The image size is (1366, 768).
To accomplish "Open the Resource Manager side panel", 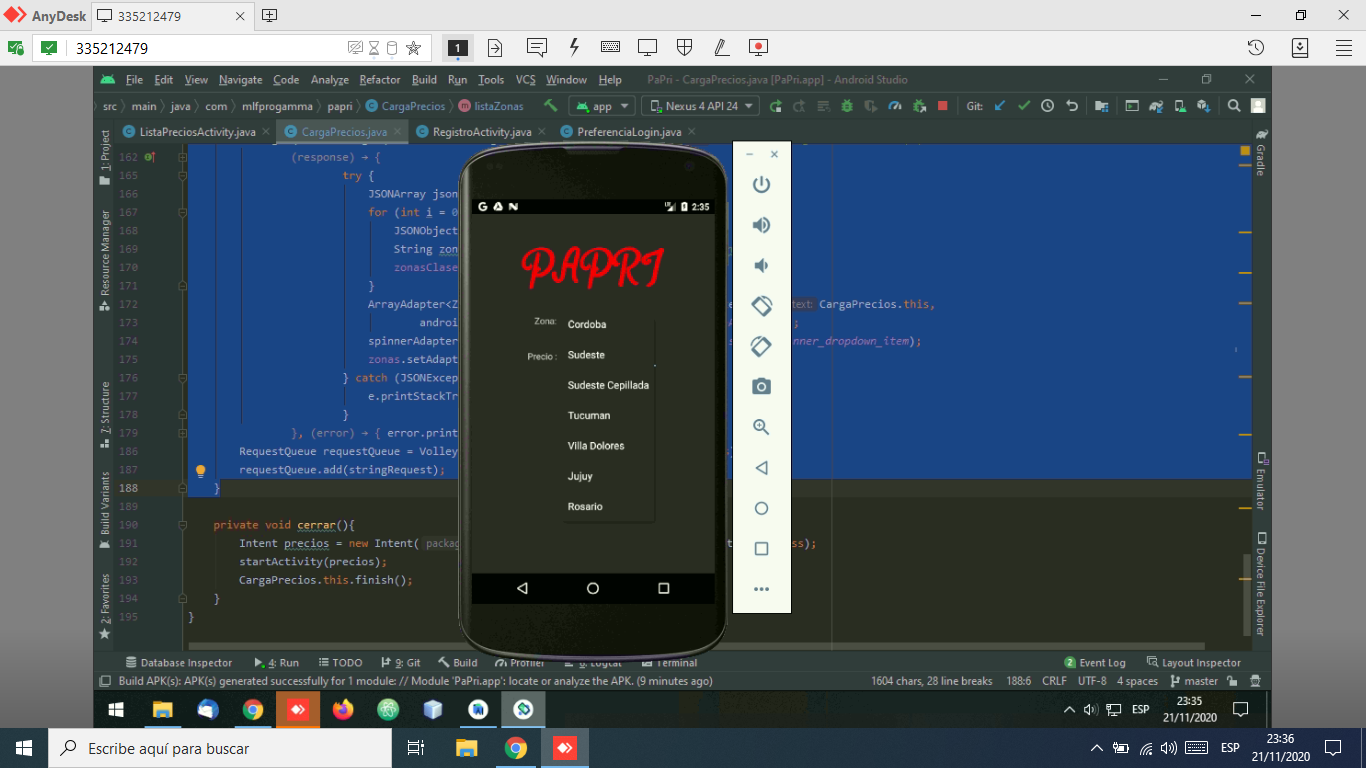I will click(x=105, y=260).
